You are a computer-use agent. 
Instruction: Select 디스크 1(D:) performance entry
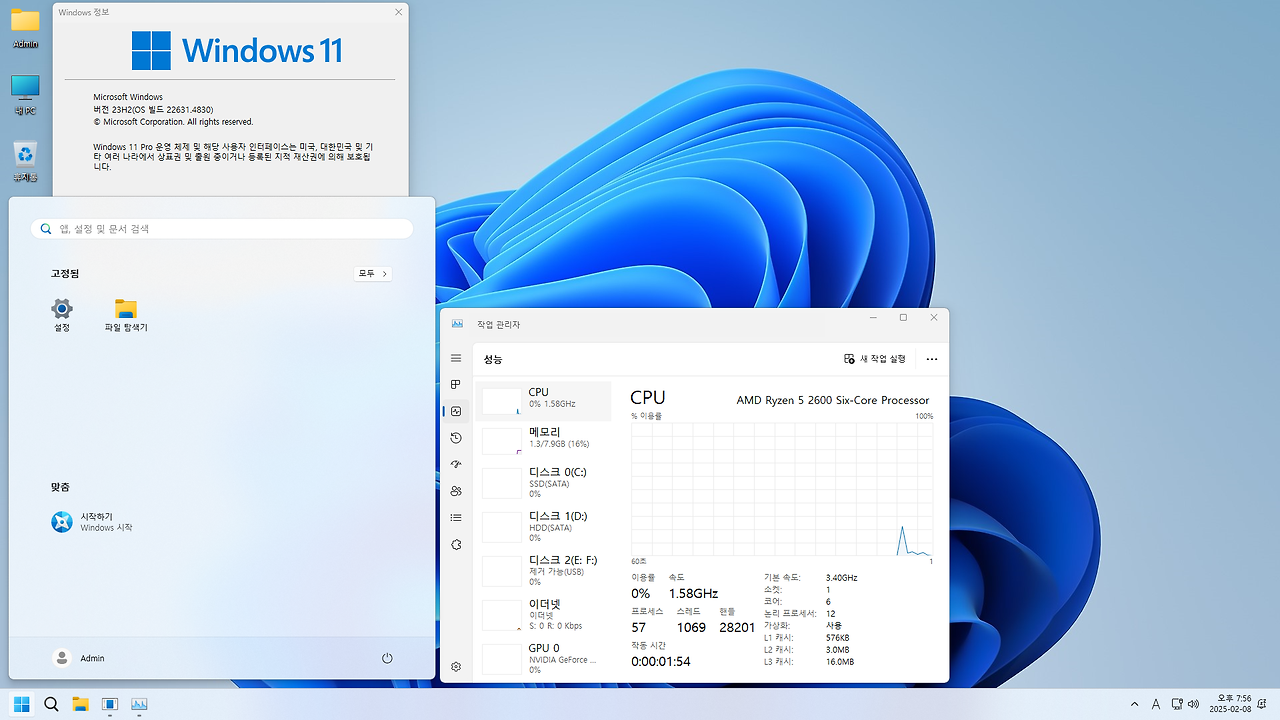(x=544, y=526)
